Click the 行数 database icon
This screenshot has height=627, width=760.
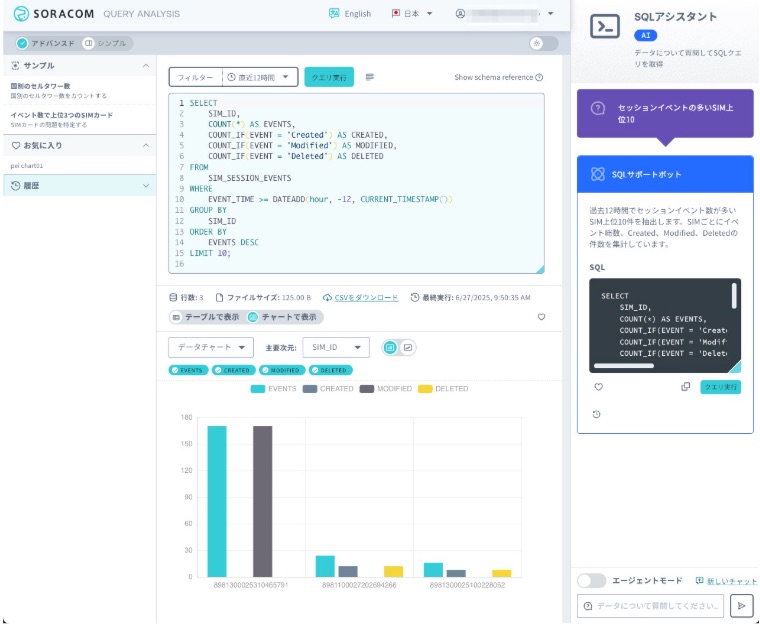pos(173,298)
